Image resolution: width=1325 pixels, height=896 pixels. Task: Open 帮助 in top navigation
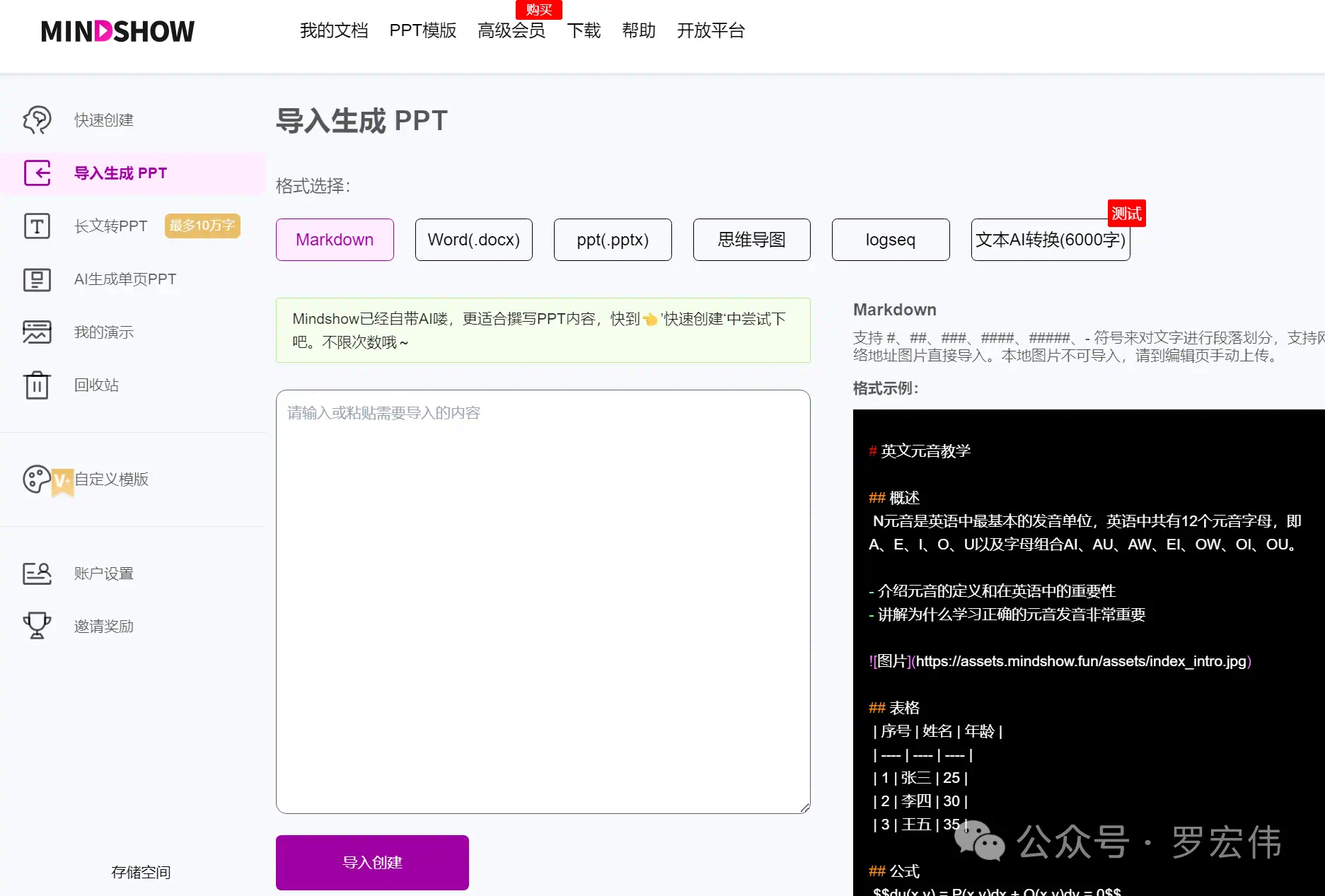click(639, 30)
